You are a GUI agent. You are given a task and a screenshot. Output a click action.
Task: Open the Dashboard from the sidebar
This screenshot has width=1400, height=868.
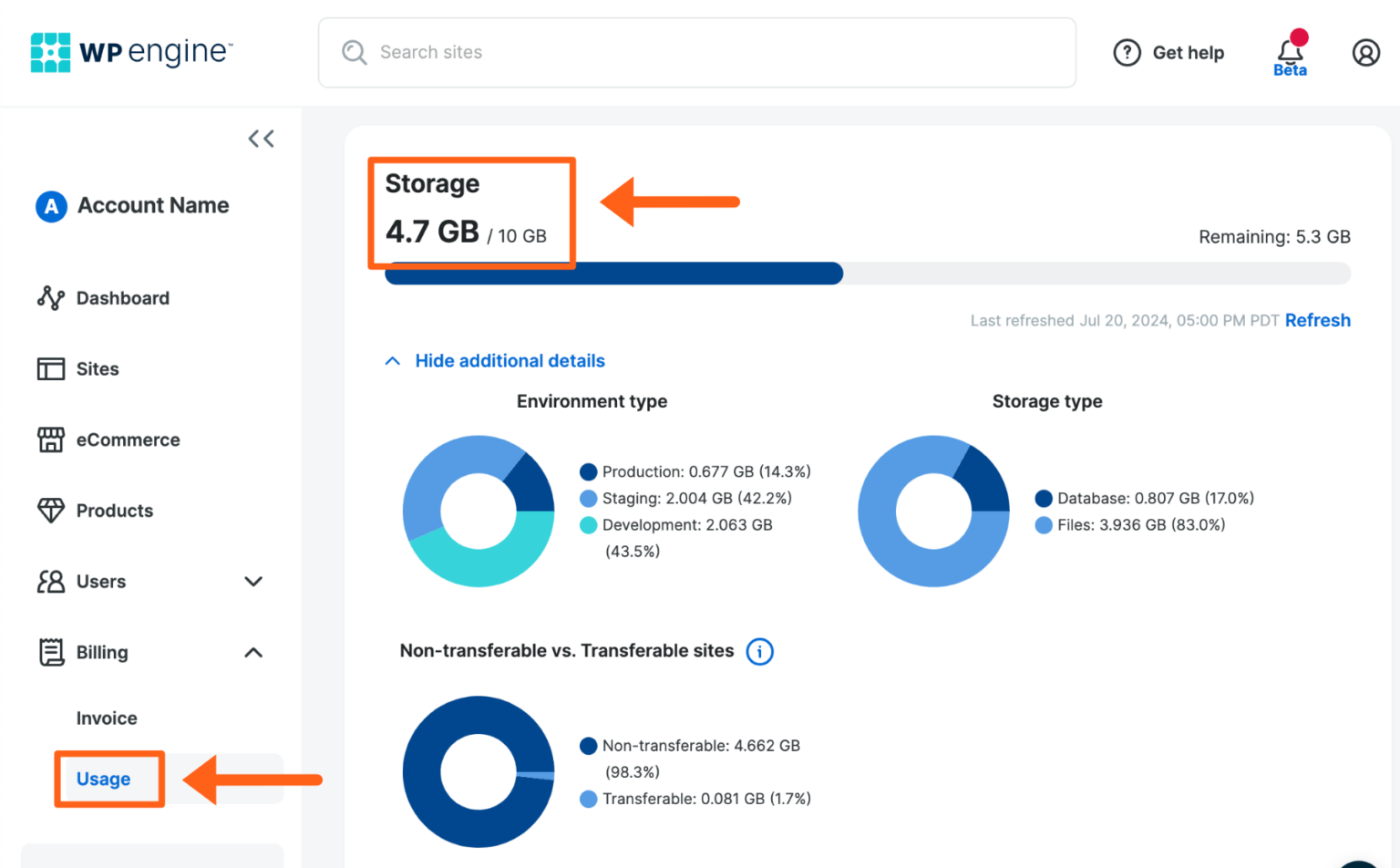pyautogui.click(x=122, y=297)
